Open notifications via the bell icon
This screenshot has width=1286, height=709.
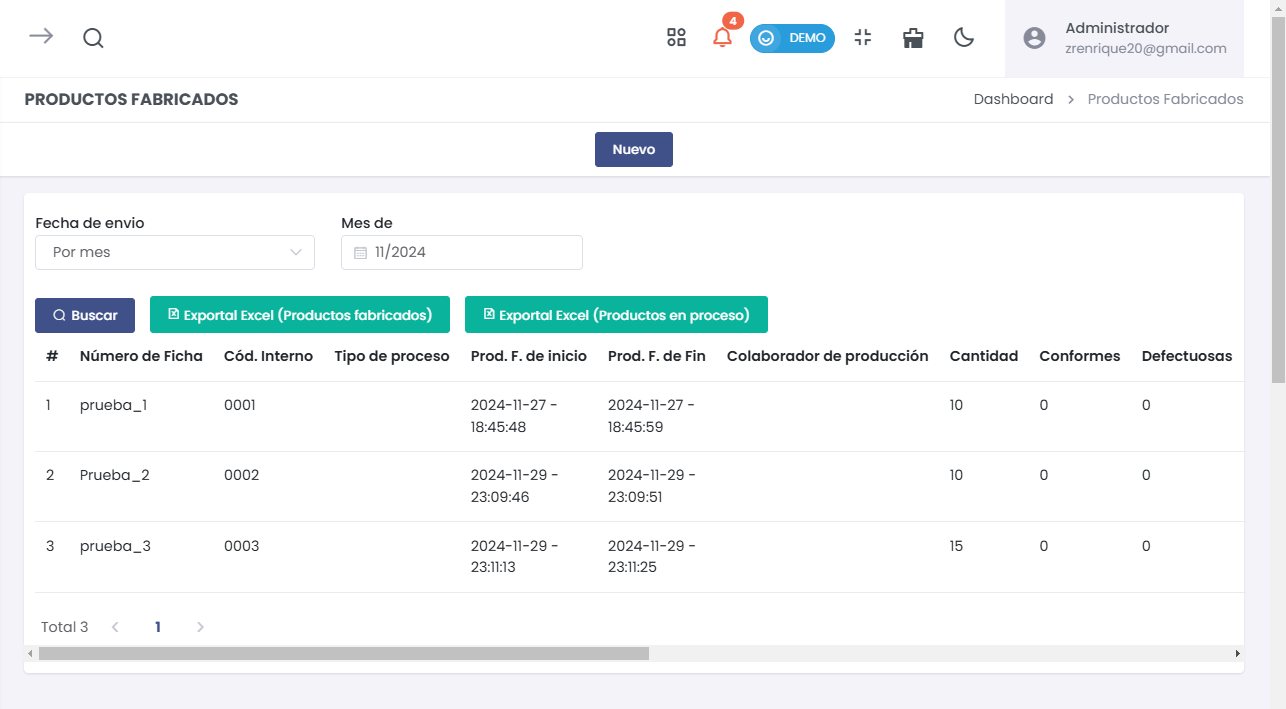click(722, 37)
